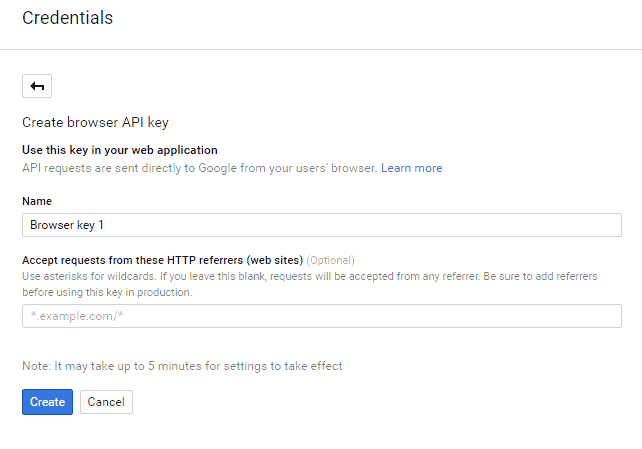Focus the Name field containing Browser key 1
Image resolution: width=642 pixels, height=449 pixels.
coord(322,225)
